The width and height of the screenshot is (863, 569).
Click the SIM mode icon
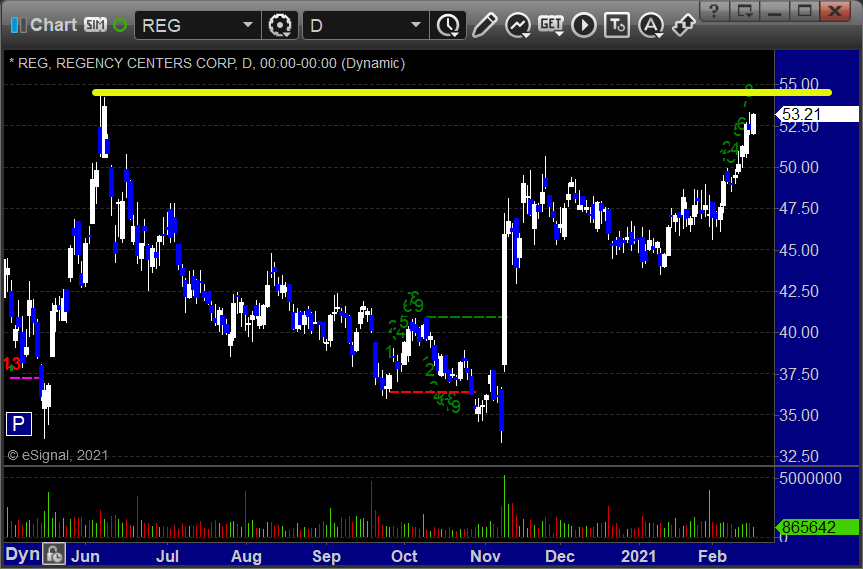pos(95,25)
